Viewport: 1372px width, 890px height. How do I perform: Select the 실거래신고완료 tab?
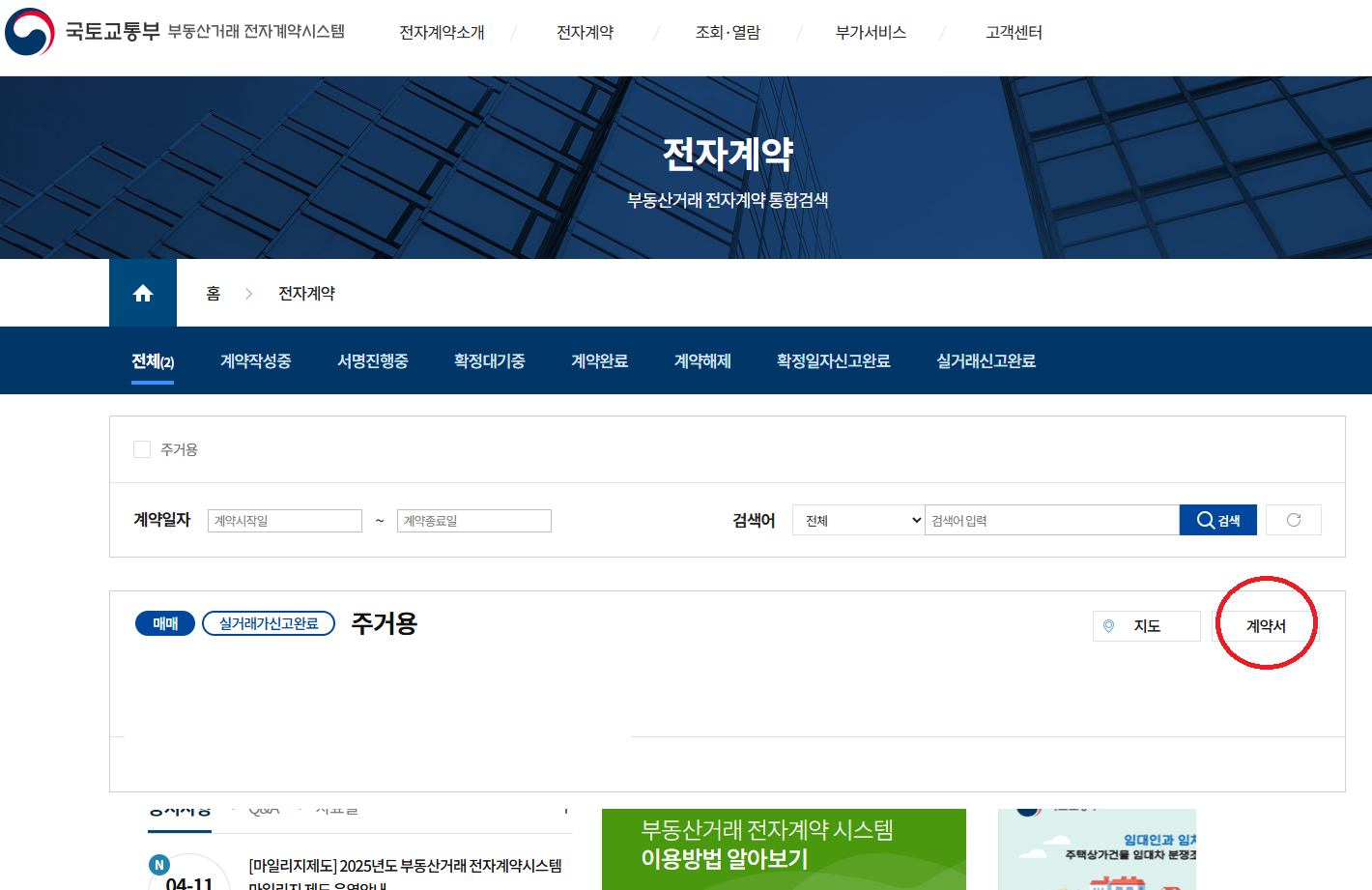coord(986,361)
